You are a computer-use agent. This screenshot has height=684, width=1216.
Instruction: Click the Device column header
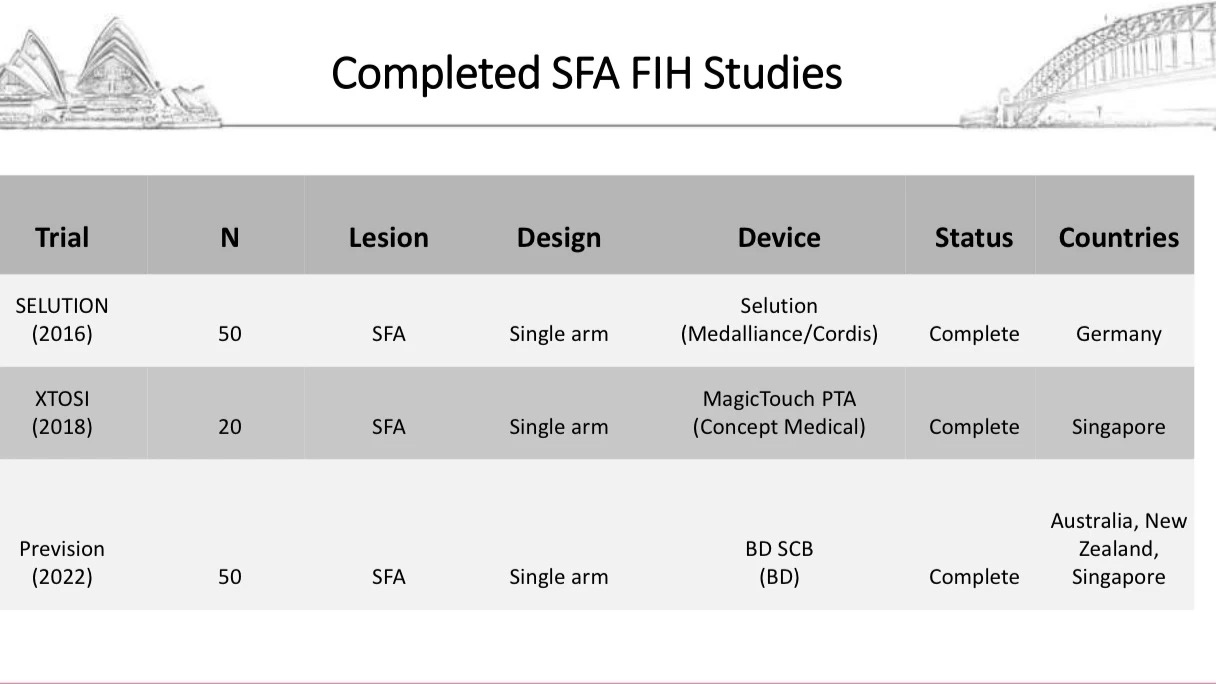pyautogui.click(x=779, y=238)
